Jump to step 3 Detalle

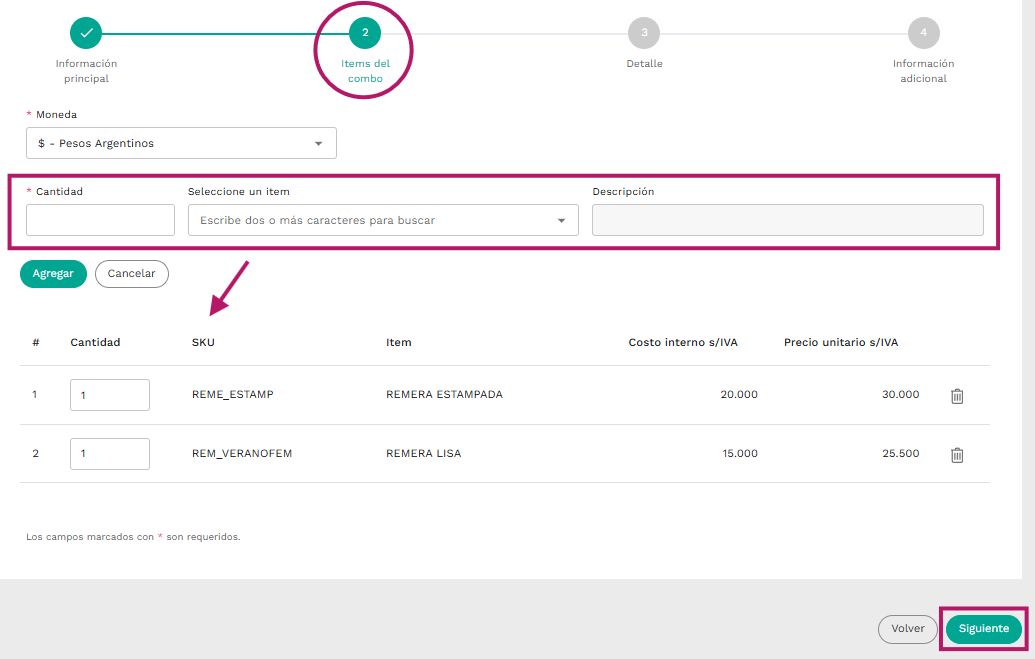pos(644,33)
